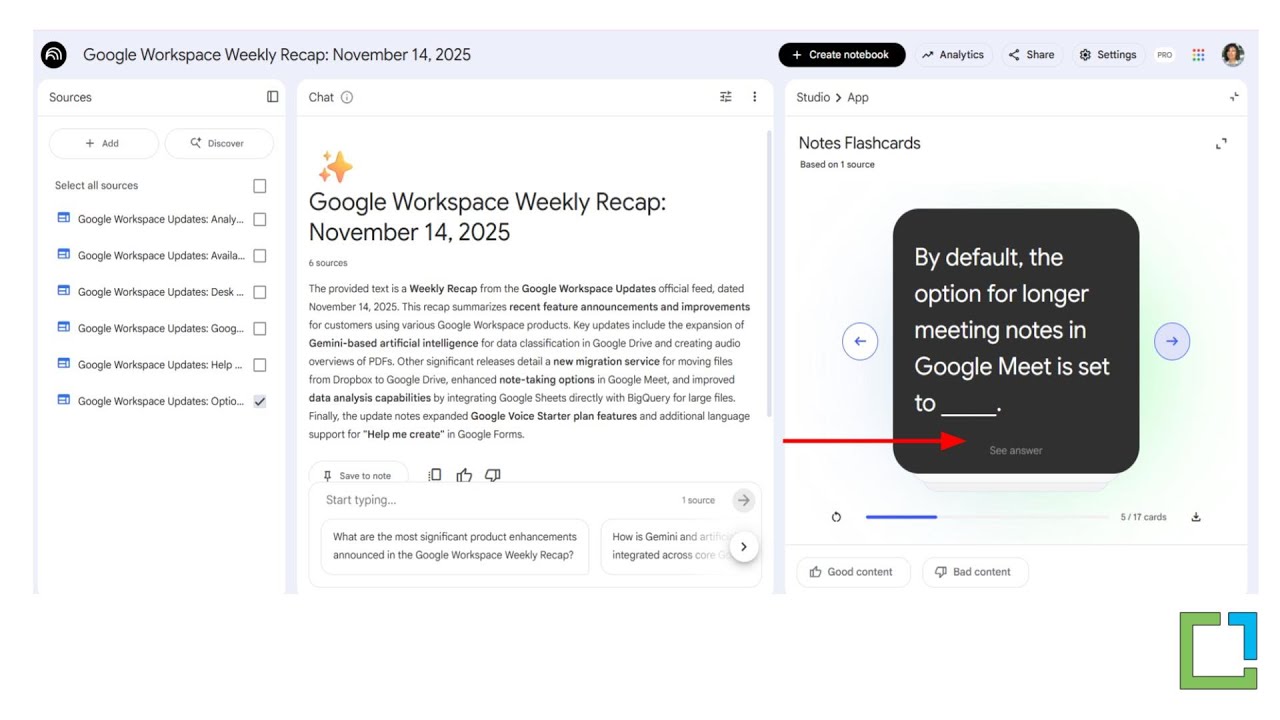Navigate to Studio breadcrumb
This screenshot has height=720, width=1280.
[x=813, y=97]
